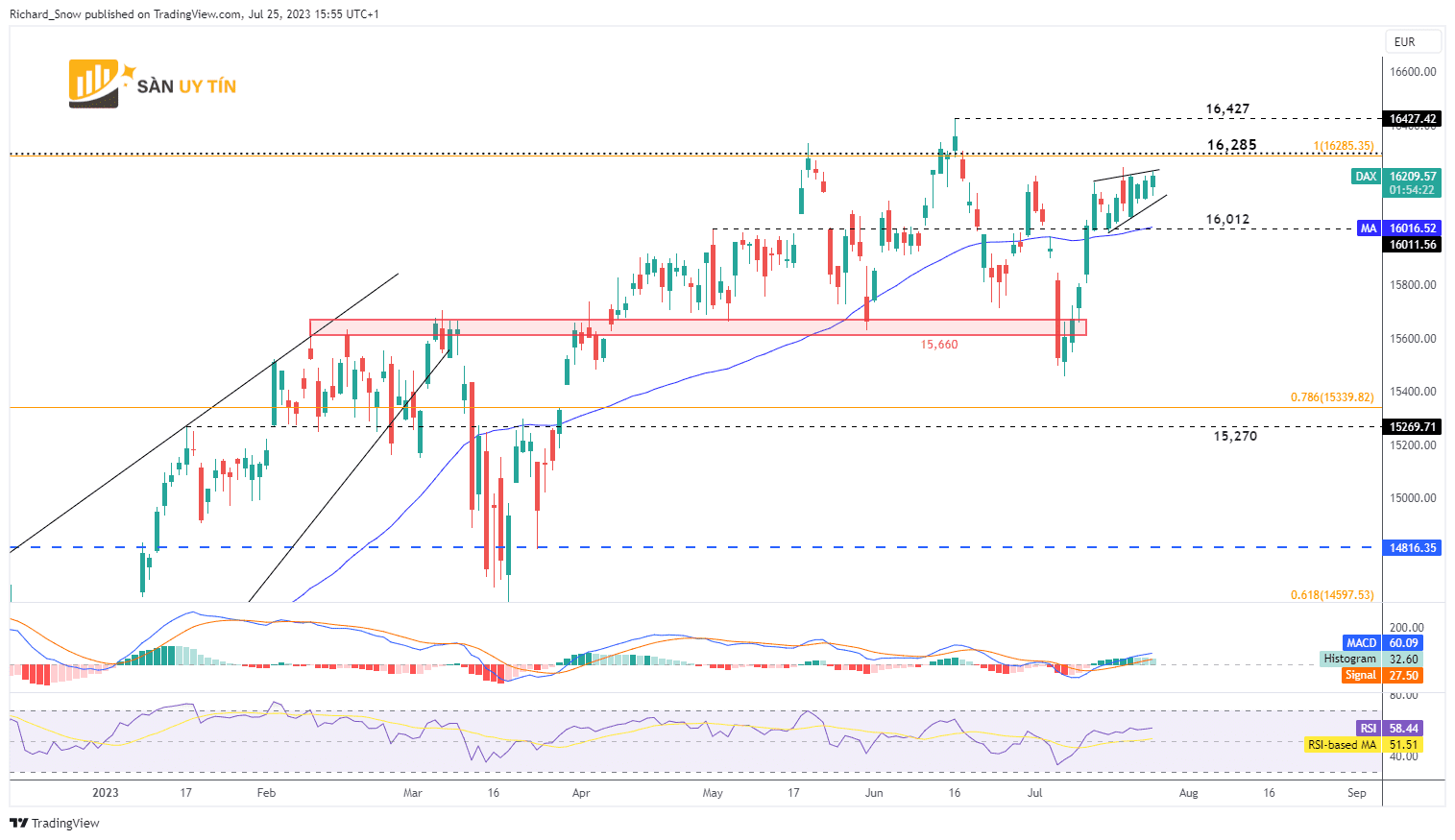
Task: Click the 01:54:22 countdown timer tag
Action: pyautogui.click(x=1413, y=190)
